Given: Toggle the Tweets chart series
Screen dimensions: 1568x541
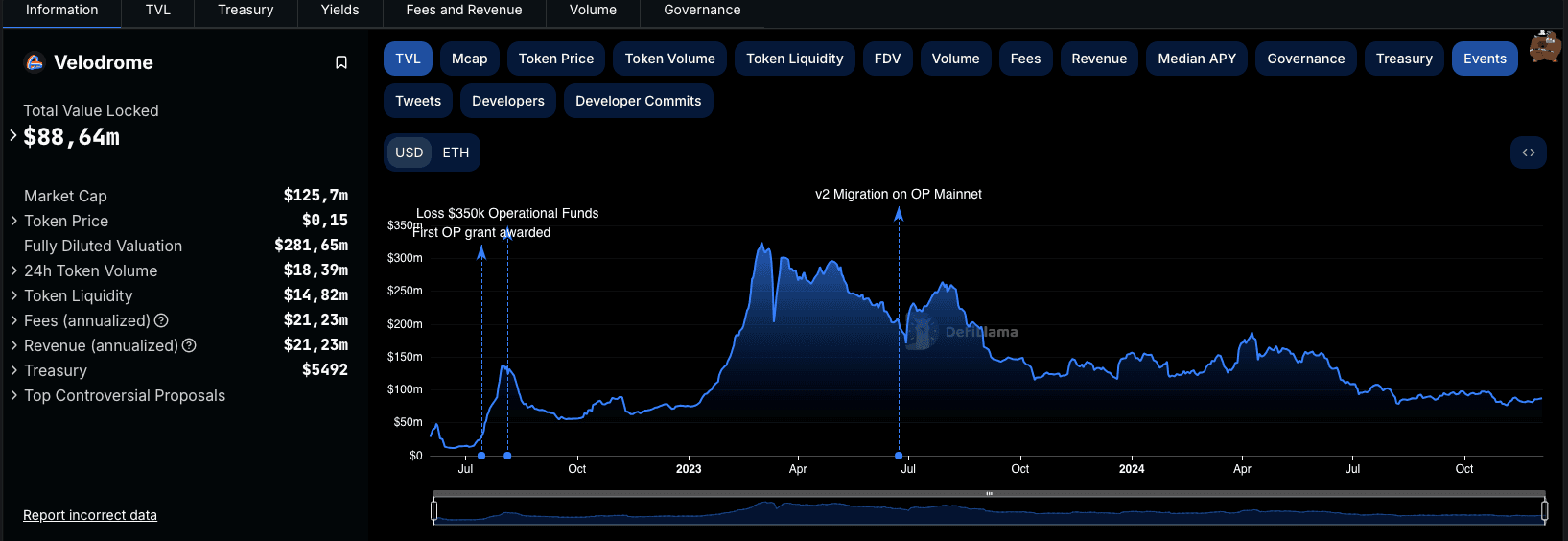Looking at the screenshot, I should [x=418, y=101].
